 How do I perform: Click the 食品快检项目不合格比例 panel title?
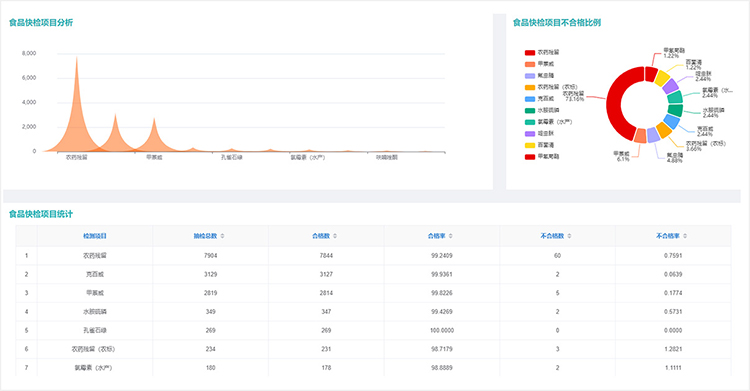[557, 22]
